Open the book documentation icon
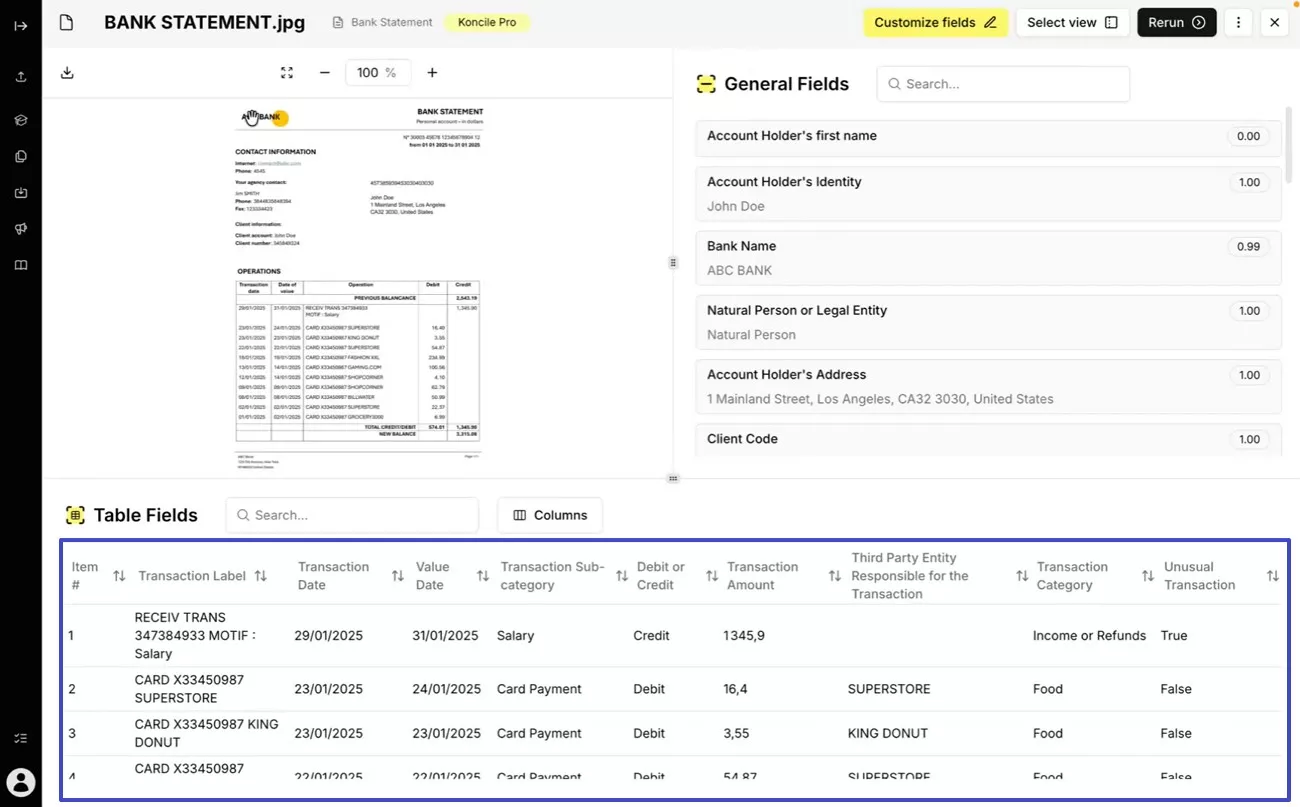 click(x=20, y=266)
